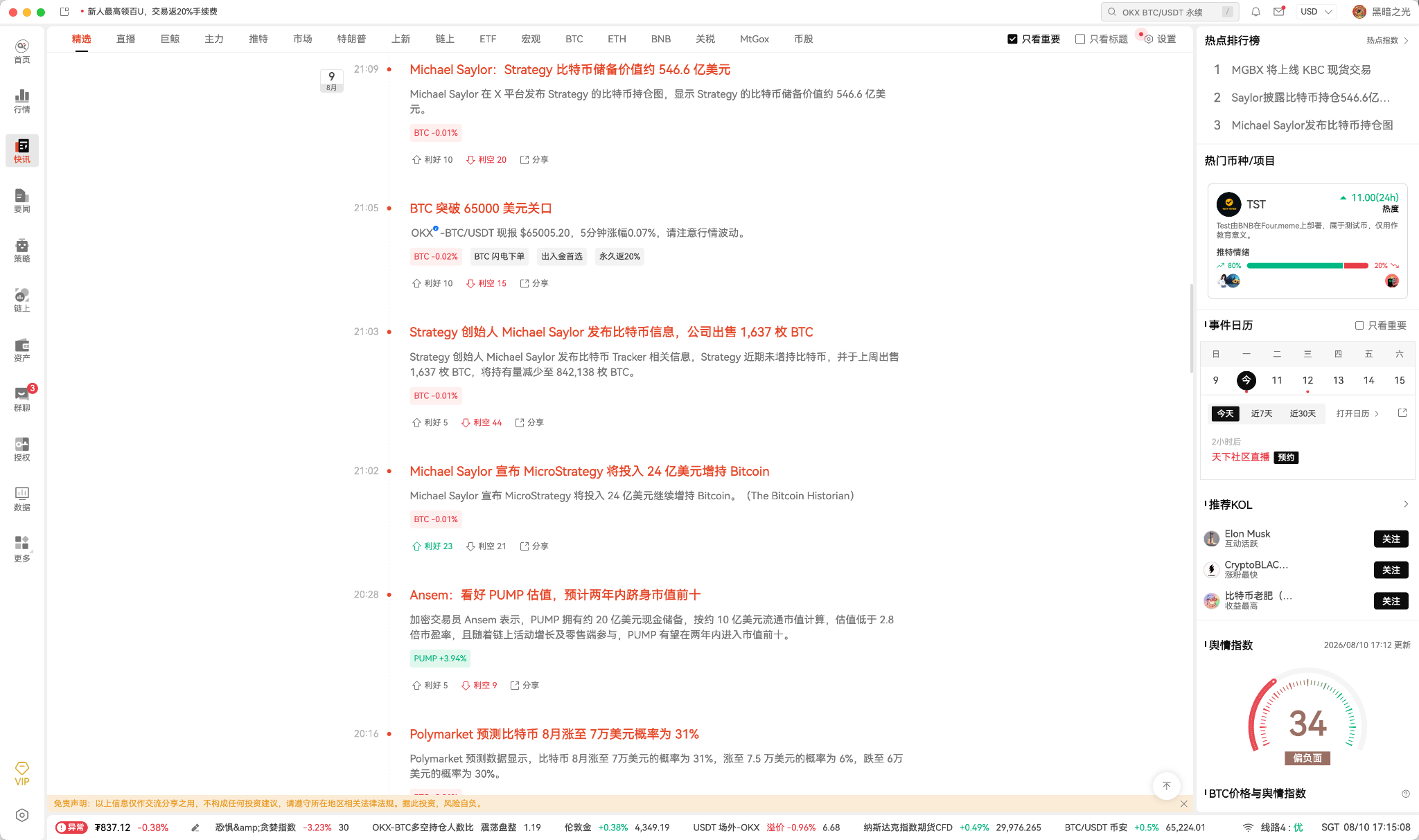Follow CryptoBLAC… with 关注 button
Image resolution: width=1419 pixels, height=840 pixels.
1391,571
